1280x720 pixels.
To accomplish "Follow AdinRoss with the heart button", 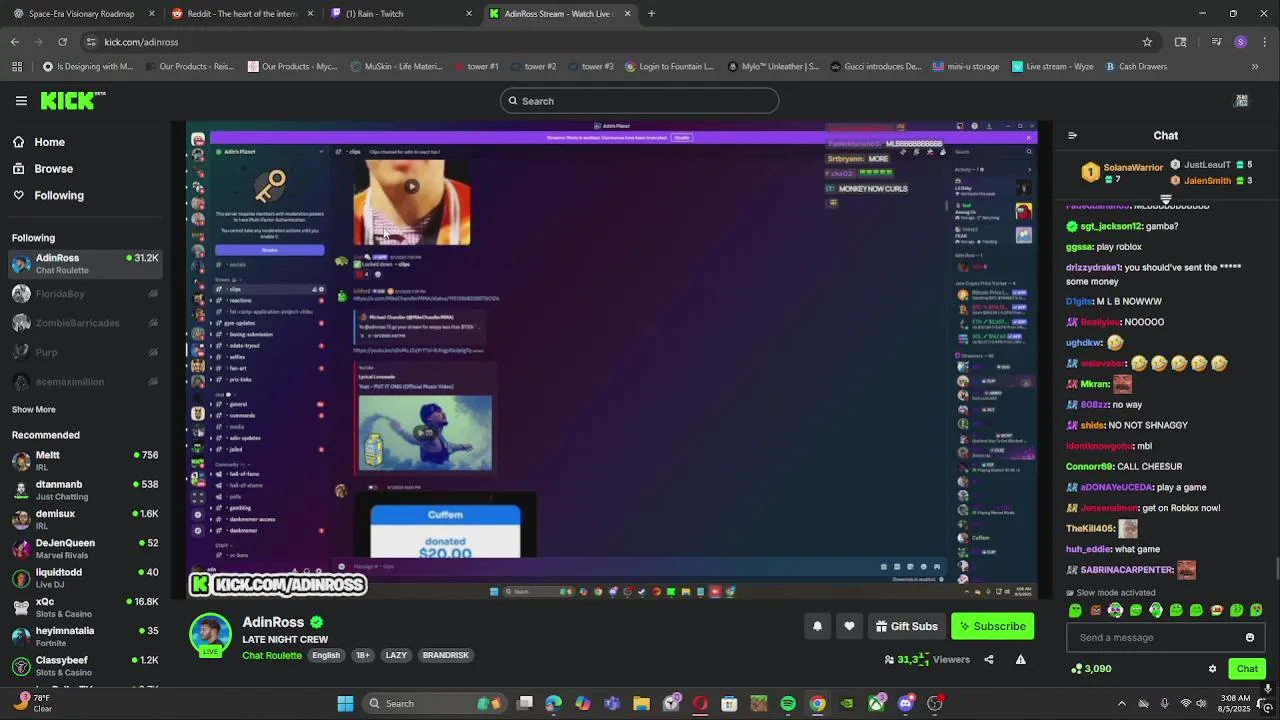I will pos(849,627).
